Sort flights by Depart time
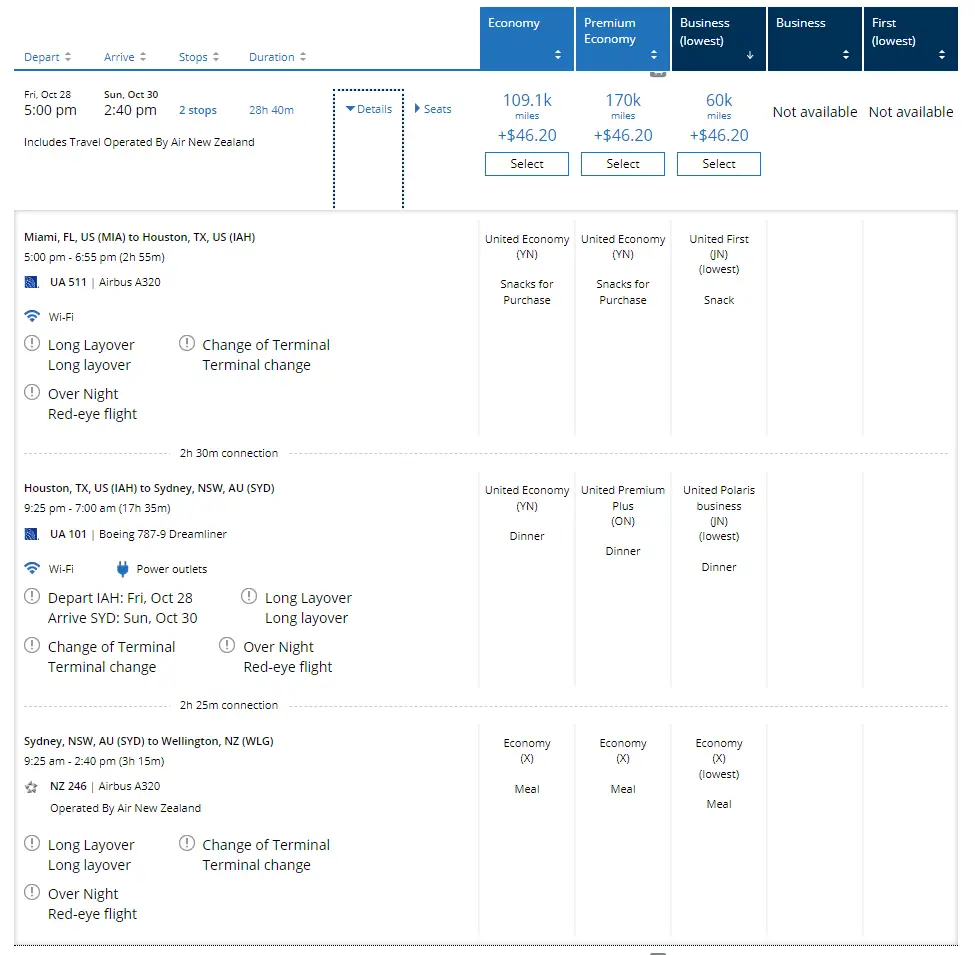Image resolution: width=975 pixels, height=955 pixels. click(x=48, y=57)
